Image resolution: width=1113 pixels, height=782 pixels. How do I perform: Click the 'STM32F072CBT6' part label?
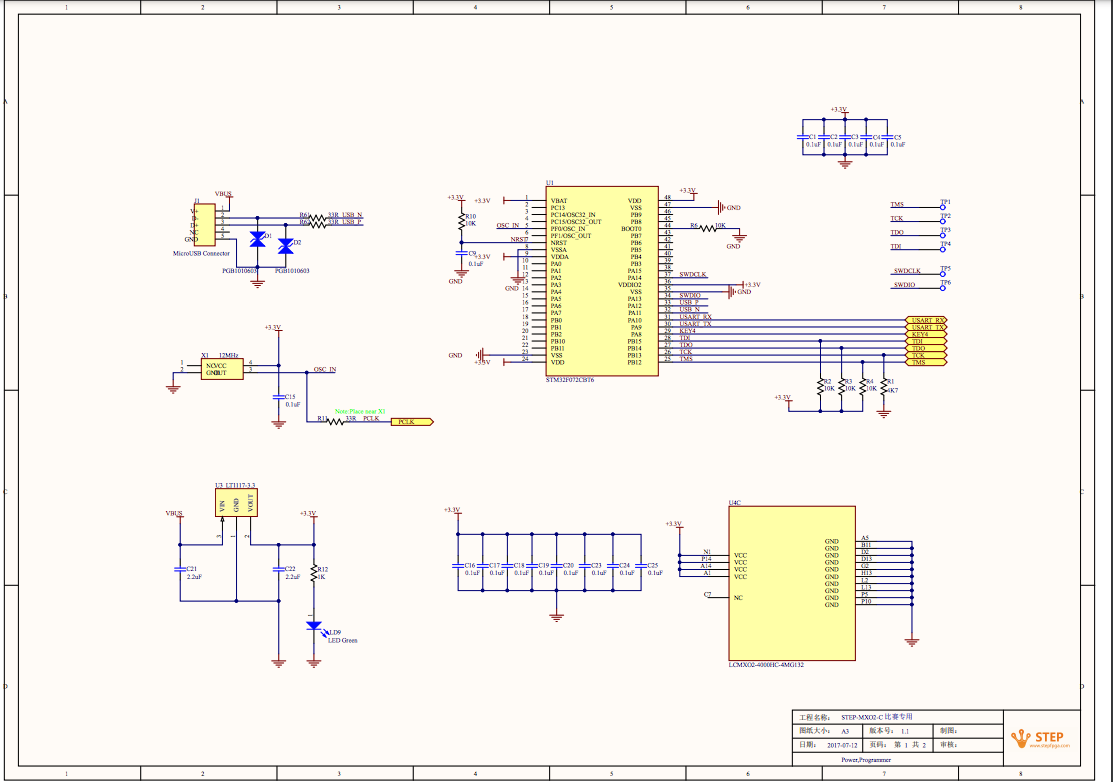(x=570, y=380)
